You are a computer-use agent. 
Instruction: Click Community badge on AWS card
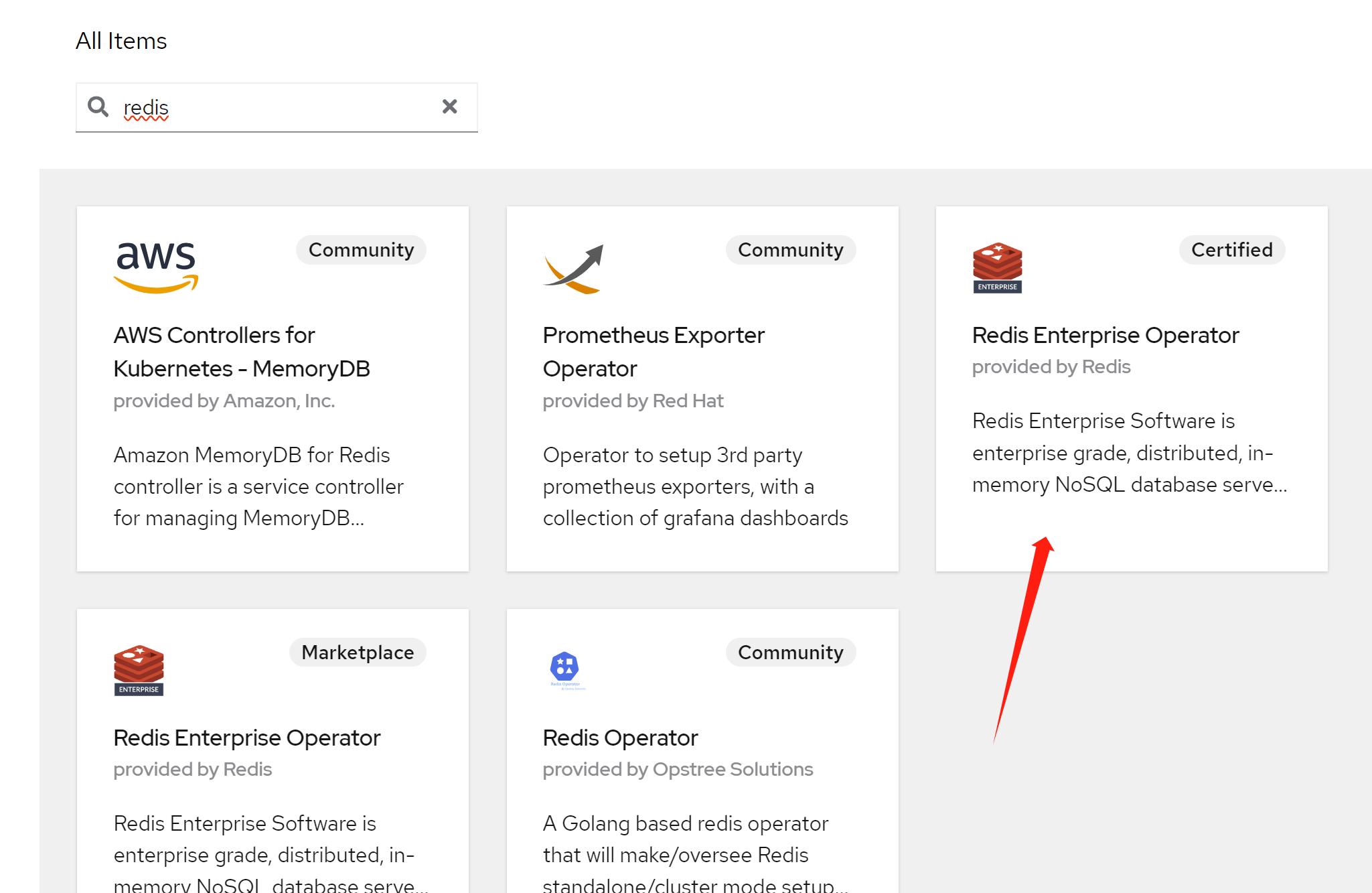click(361, 250)
